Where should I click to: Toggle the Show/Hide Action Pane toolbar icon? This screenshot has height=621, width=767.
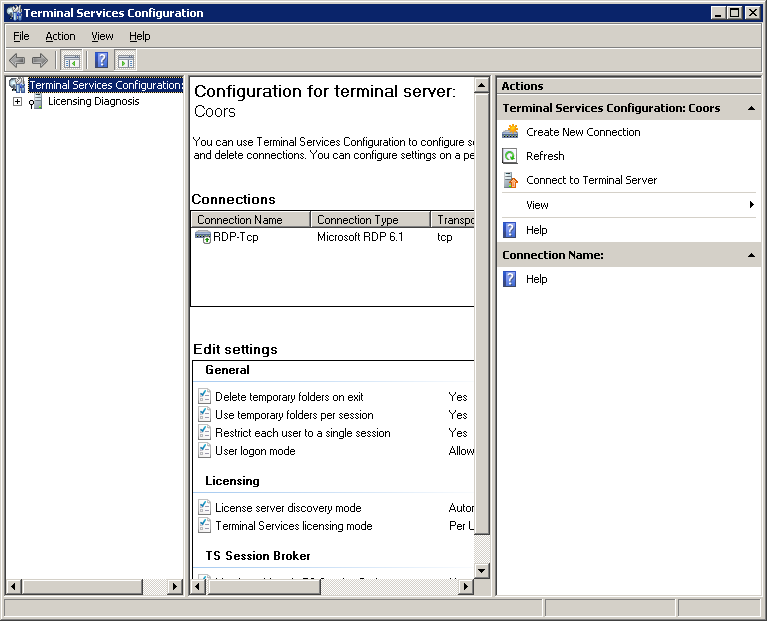coord(125,61)
